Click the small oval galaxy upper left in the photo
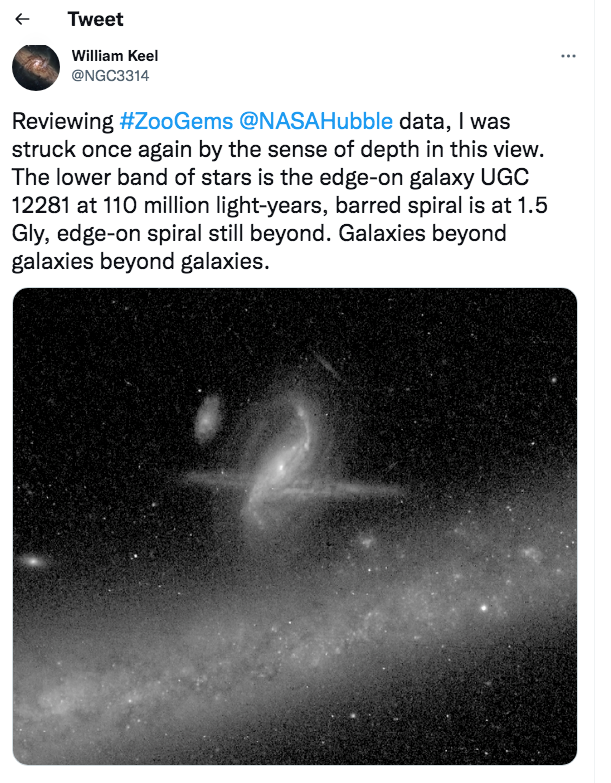The image size is (611, 783). coord(209,416)
